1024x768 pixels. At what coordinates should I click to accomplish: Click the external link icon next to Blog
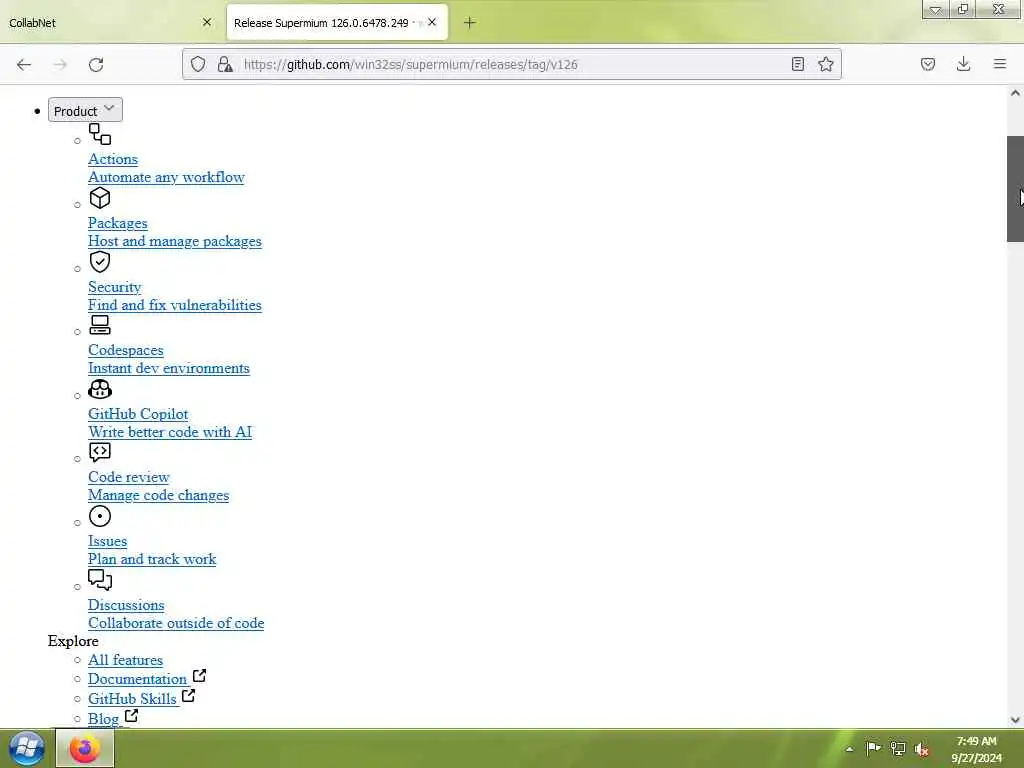131,716
